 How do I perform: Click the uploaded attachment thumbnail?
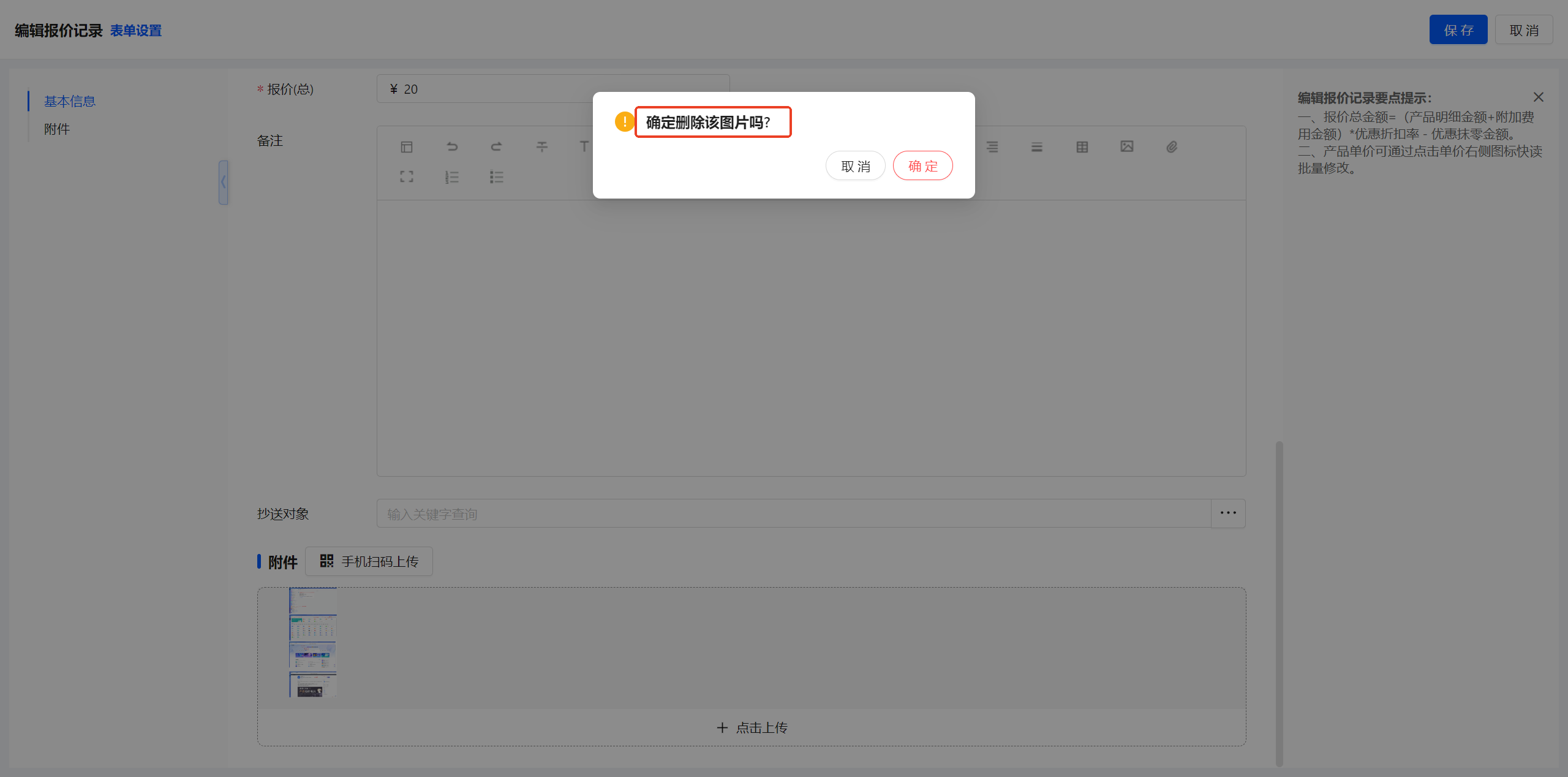point(312,642)
